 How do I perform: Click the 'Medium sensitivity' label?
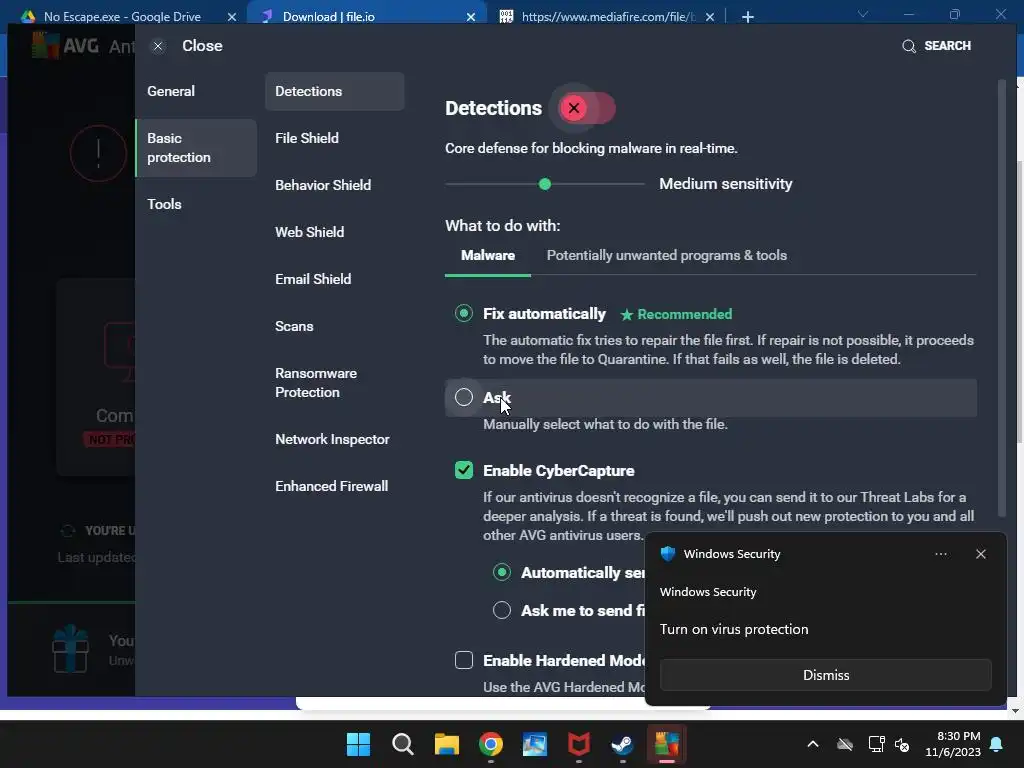point(726,184)
